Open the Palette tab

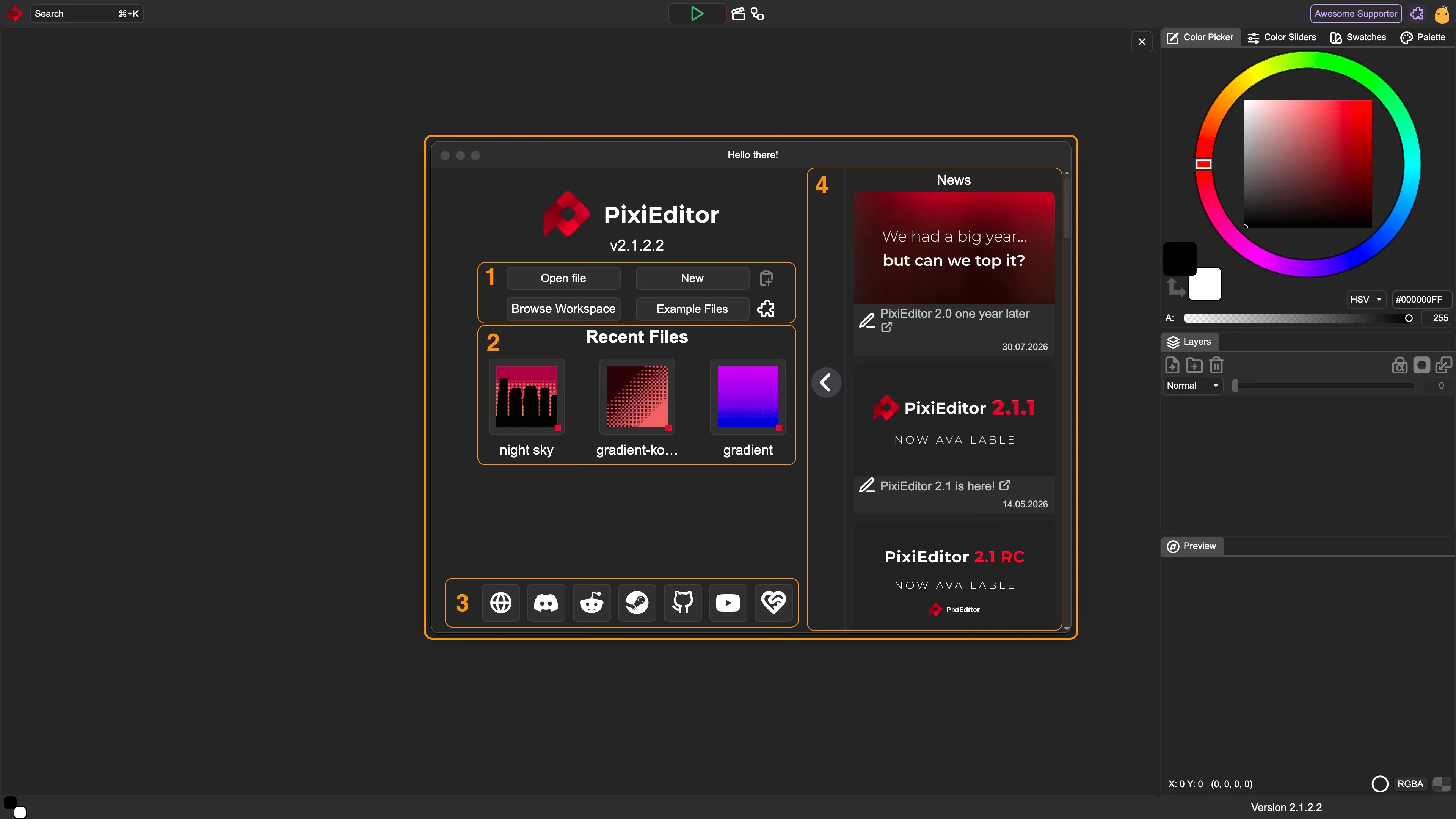(1423, 37)
